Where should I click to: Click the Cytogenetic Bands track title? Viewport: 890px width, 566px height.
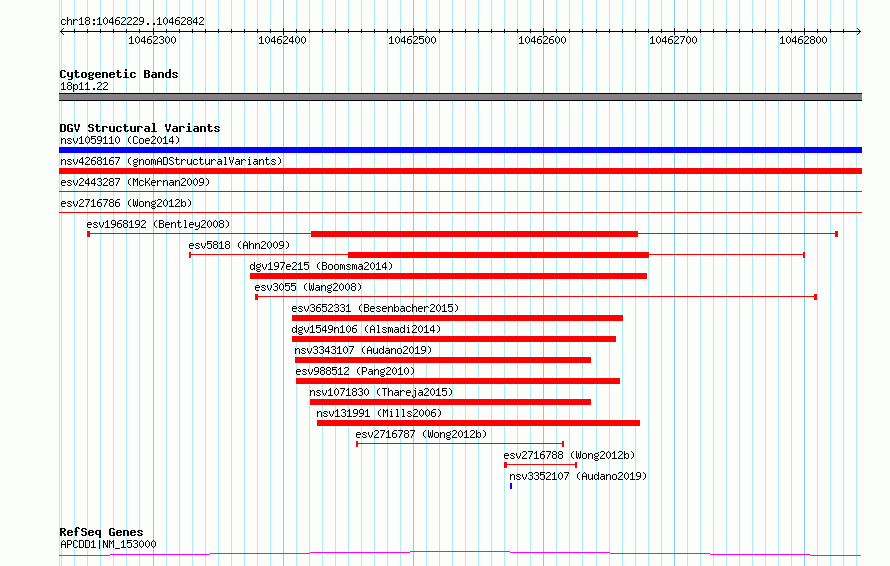(x=119, y=74)
